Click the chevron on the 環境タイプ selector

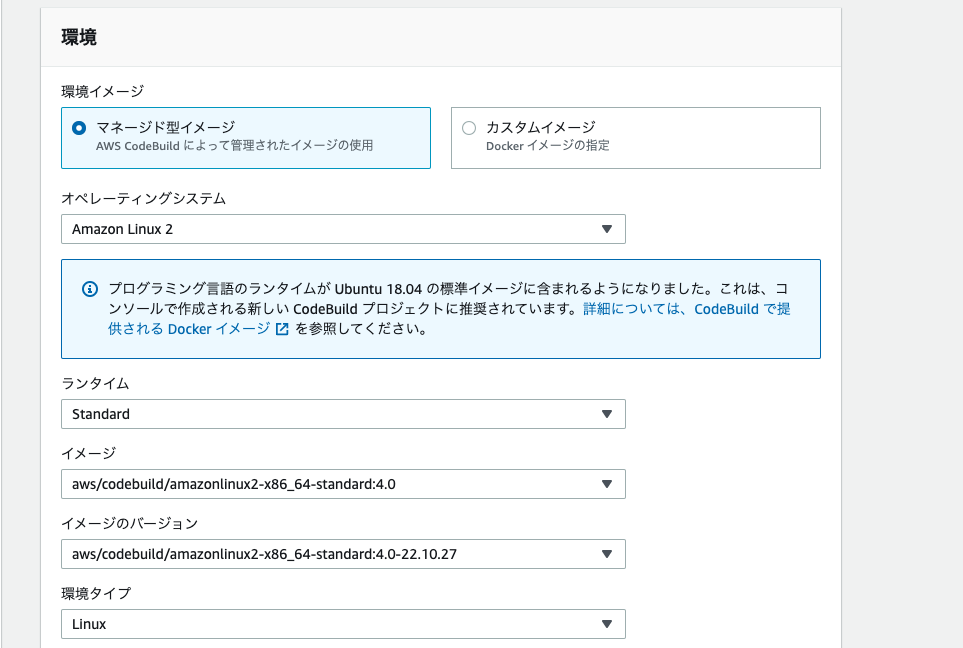tap(608, 624)
